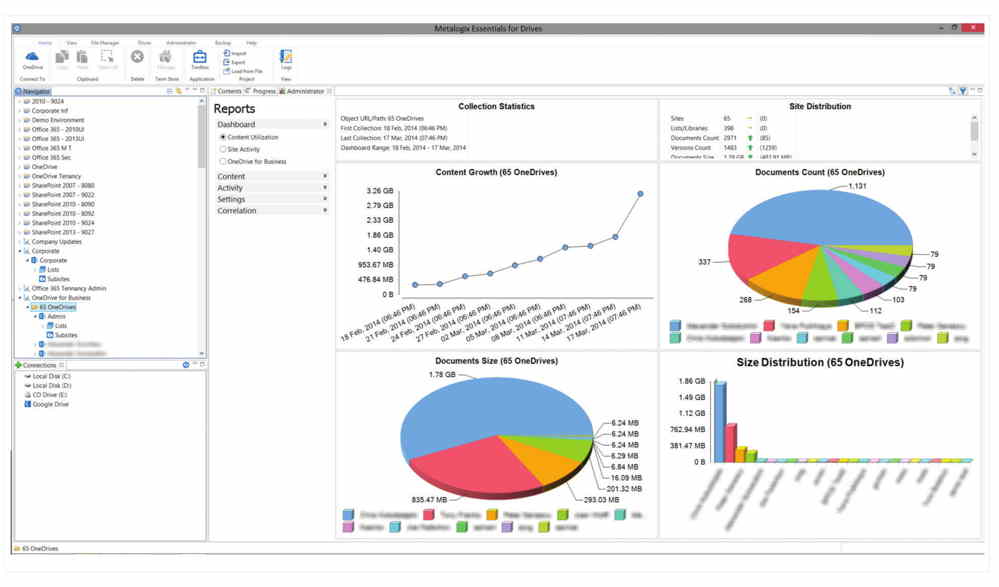The image size is (999, 587).
Task: Open the Logs view icon
Action: [286, 57]
